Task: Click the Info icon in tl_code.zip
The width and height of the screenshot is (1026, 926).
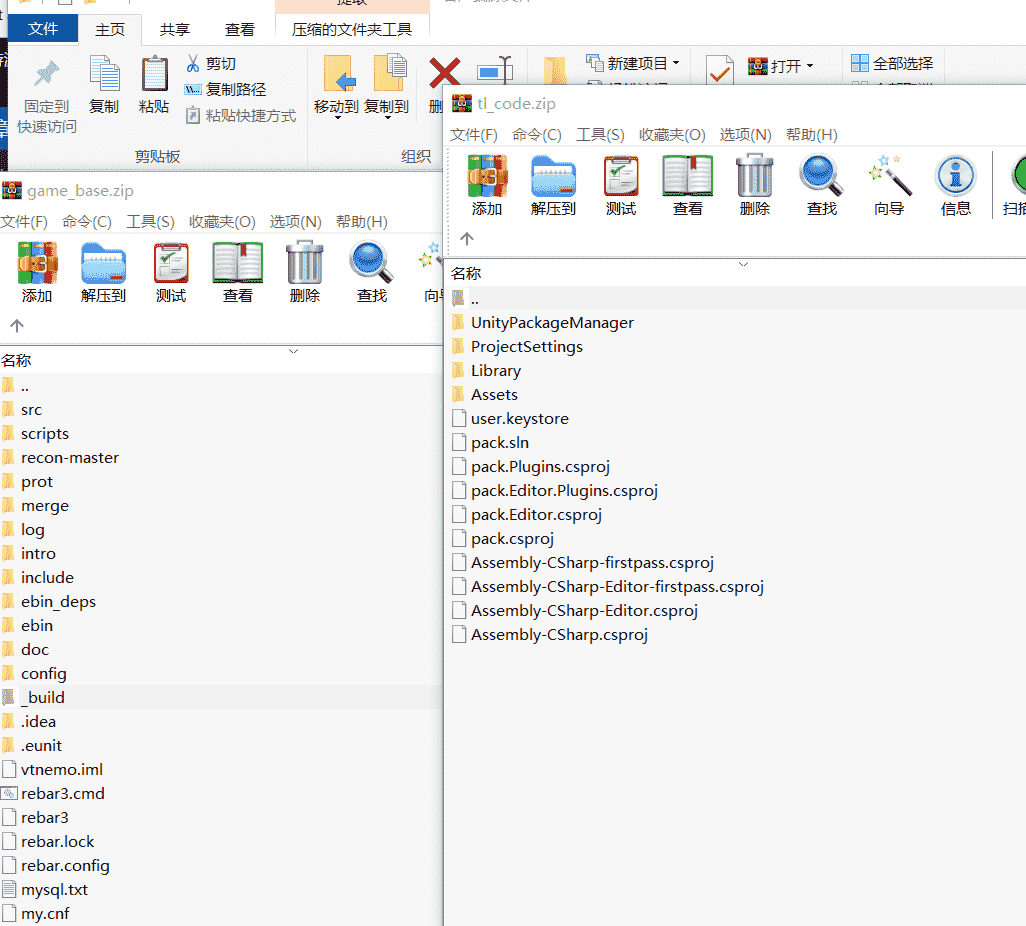Action: click(955, 177)
